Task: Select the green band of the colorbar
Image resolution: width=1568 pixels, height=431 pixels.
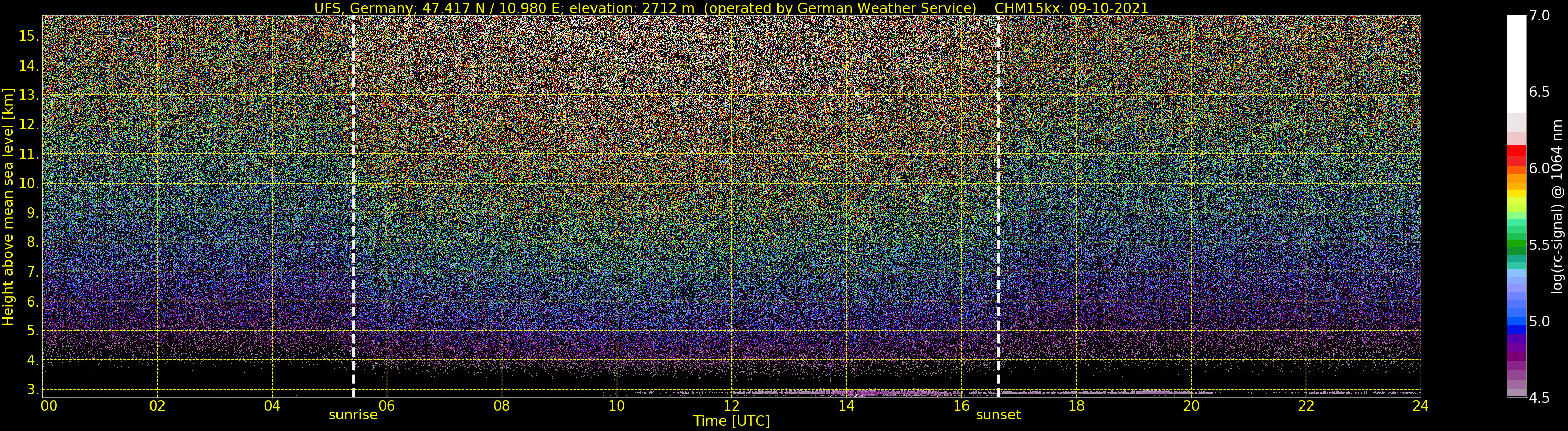Action: pyautogui.click(x=1516, y=247)
